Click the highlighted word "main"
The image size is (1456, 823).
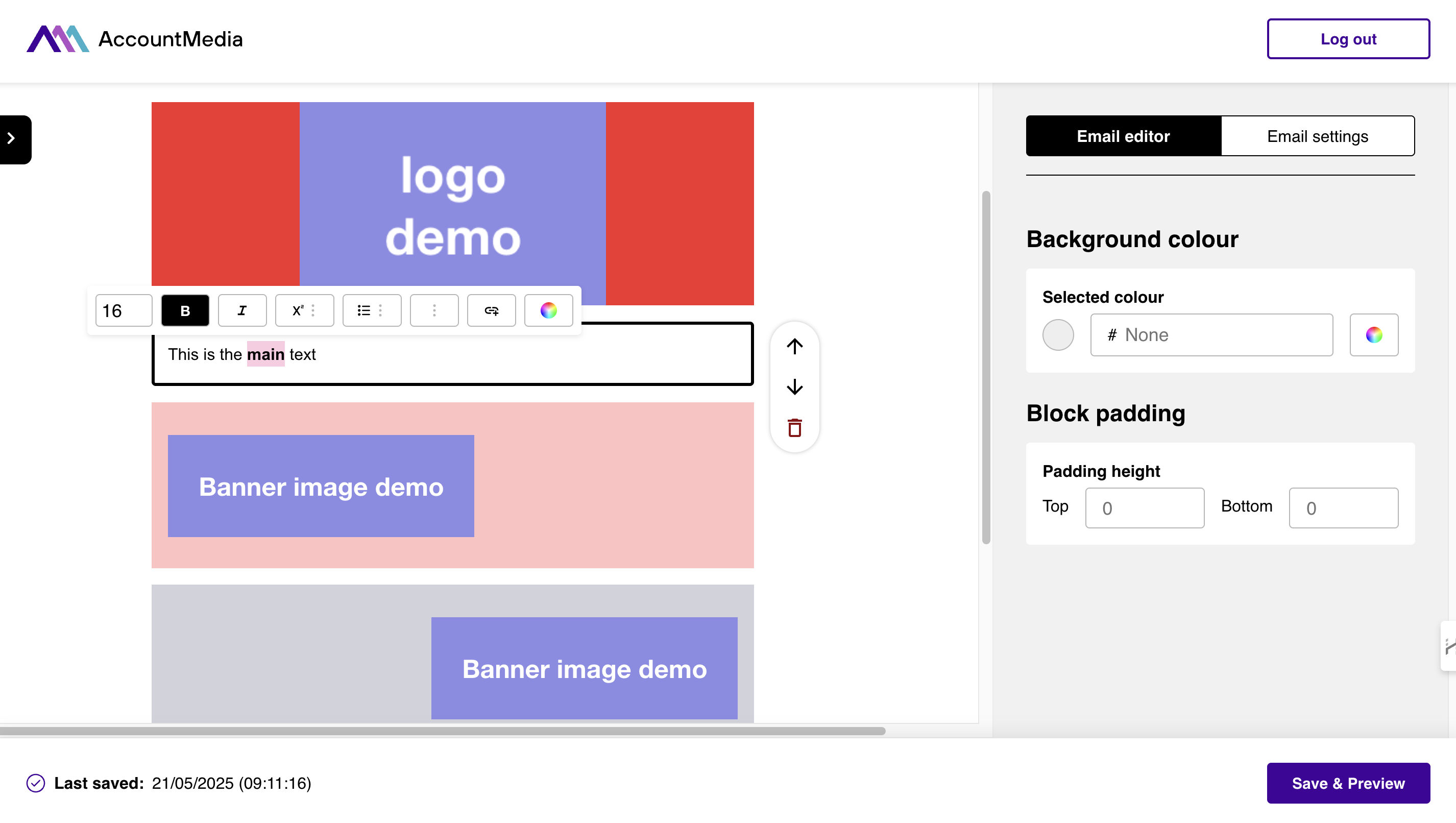(x=265, y=354)
